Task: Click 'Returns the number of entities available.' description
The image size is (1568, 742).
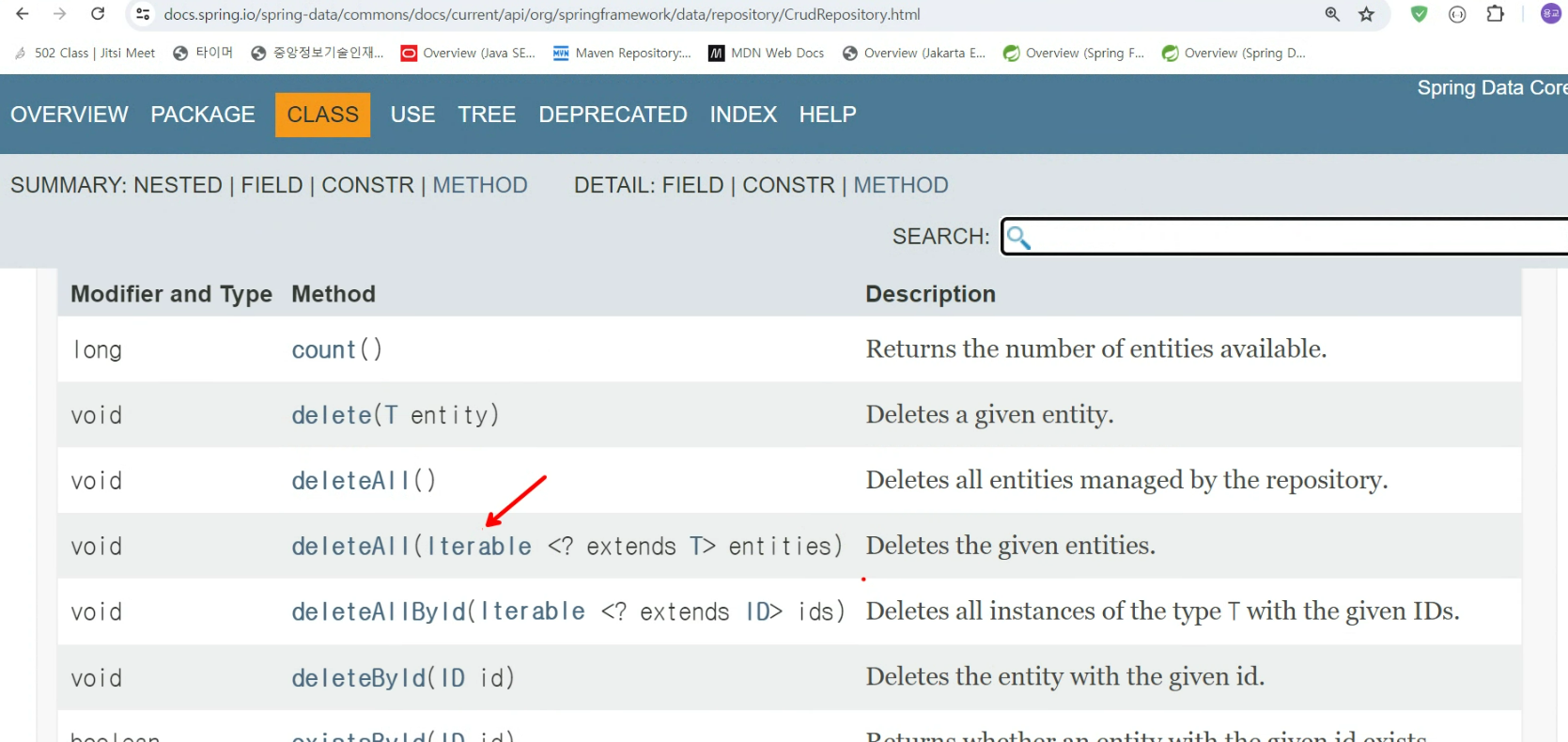Action: (x=1096, y=349)
